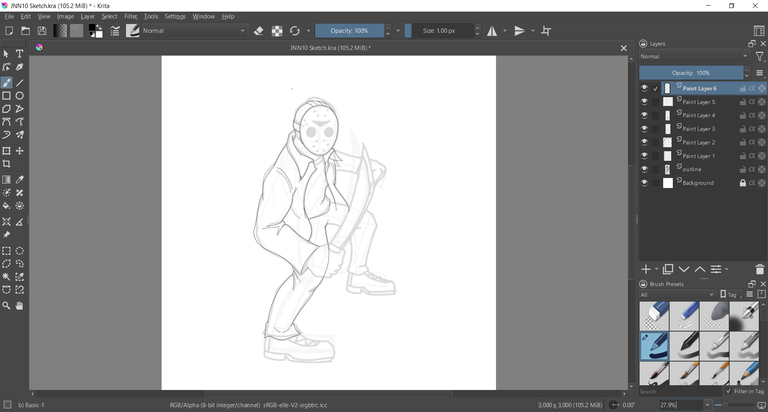Toggle preserve alpha in toolbar
The image size is (768, 412).
[x=277, y=31]
